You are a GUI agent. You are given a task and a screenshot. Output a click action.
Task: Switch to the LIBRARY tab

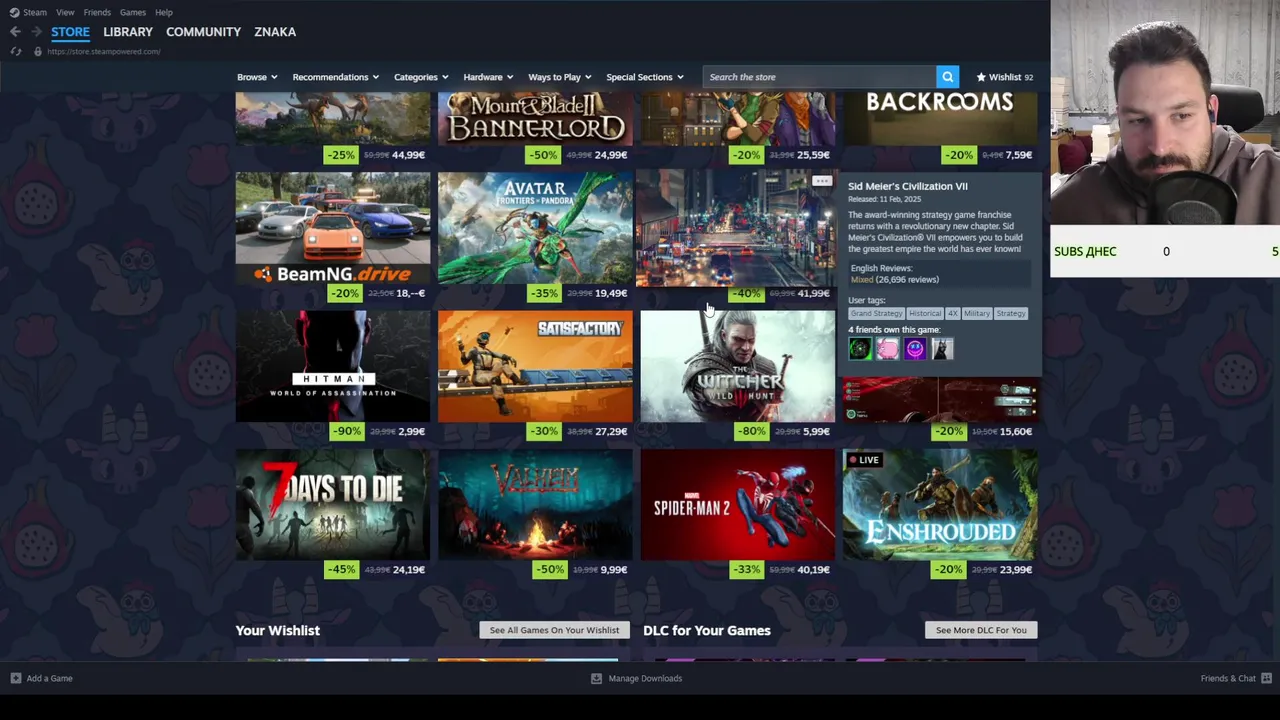point(128,32)
